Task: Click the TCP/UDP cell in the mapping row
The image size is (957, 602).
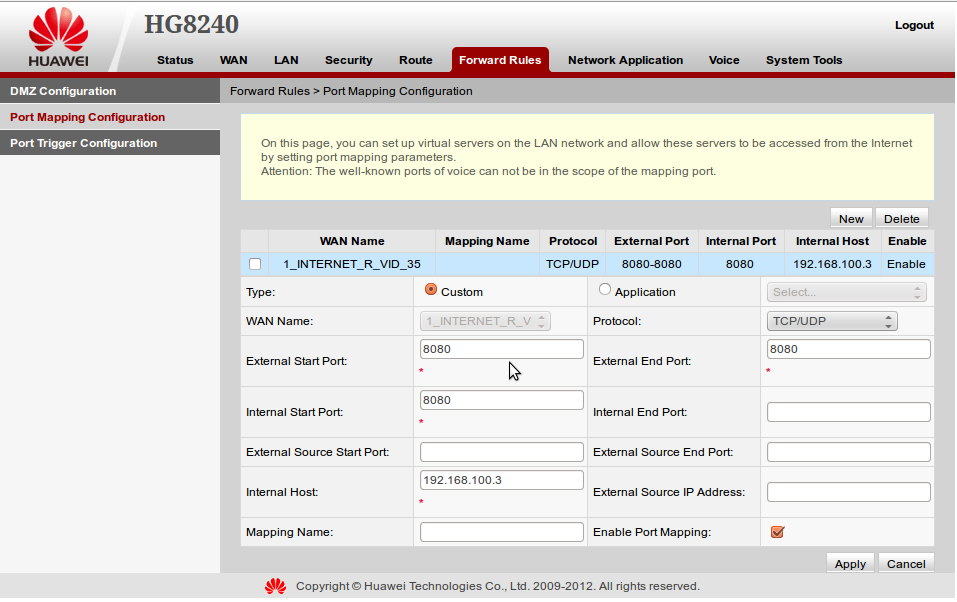Action: coord(572,264)
